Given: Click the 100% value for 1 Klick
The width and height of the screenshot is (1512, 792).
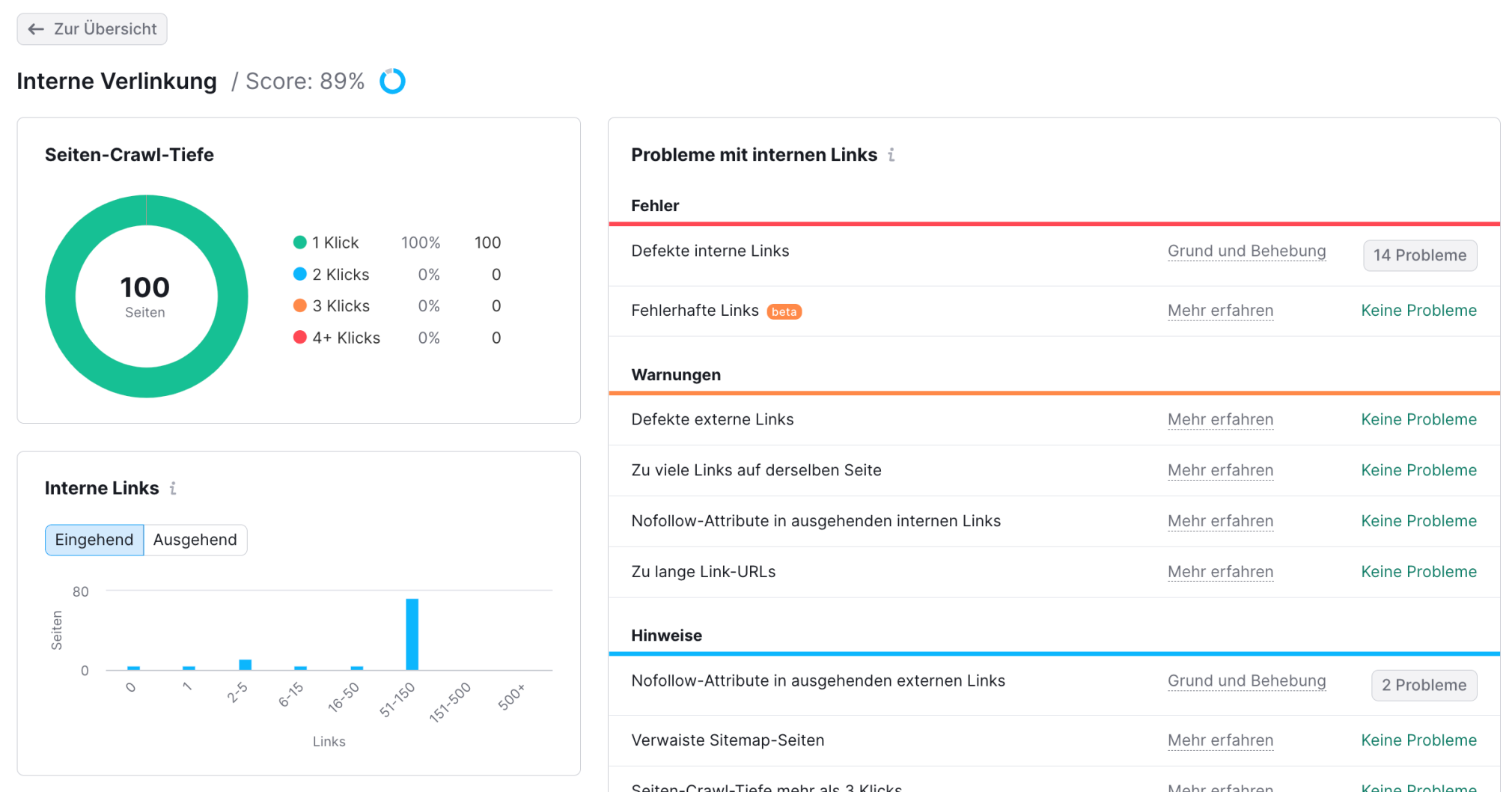Looking at the screenshot, I should [x=420, y=243].
